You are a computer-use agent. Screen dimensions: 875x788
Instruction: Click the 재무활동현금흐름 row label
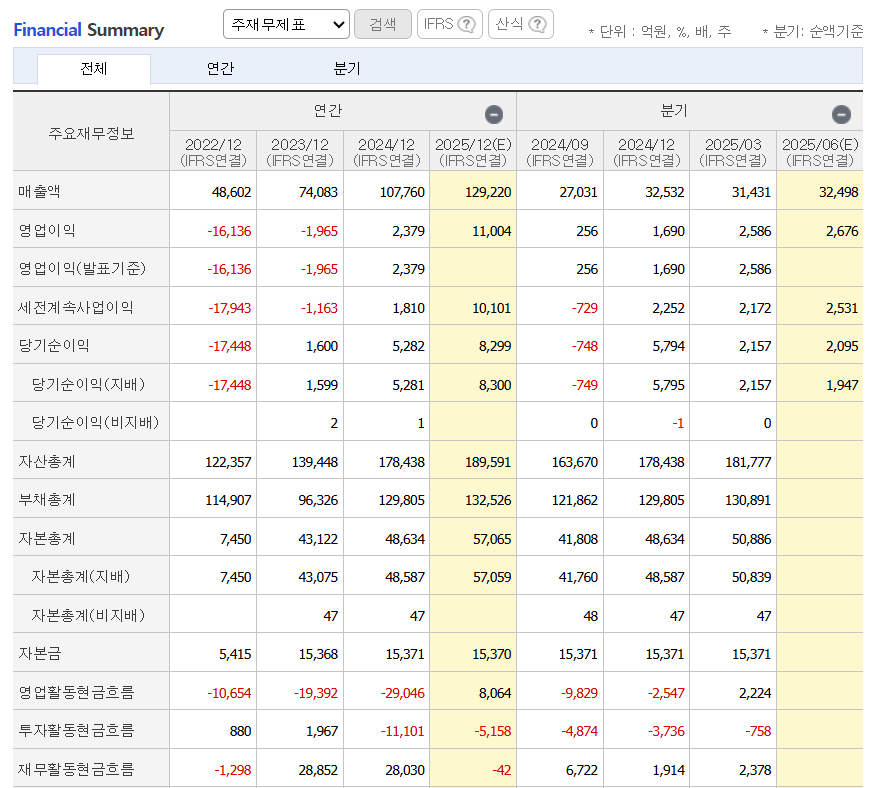(76, 769)
